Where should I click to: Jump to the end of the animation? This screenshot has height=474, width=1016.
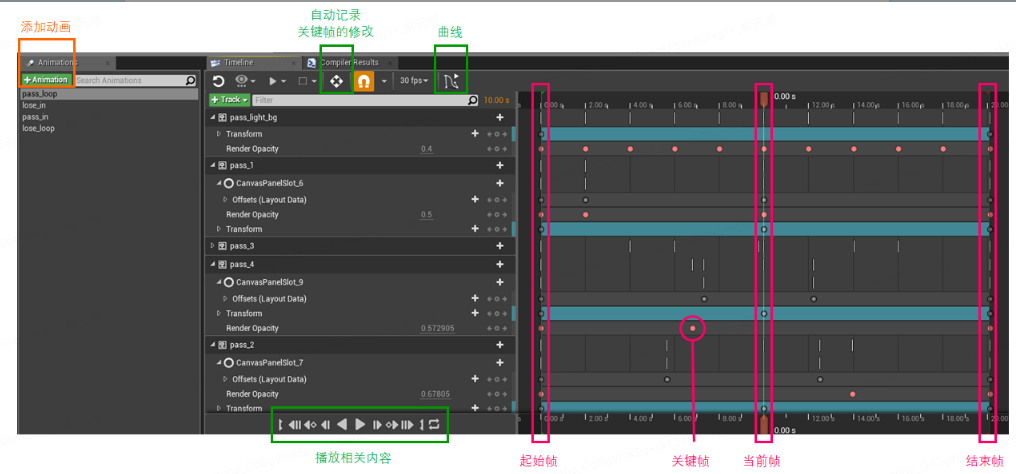click(x=407, y=425)
